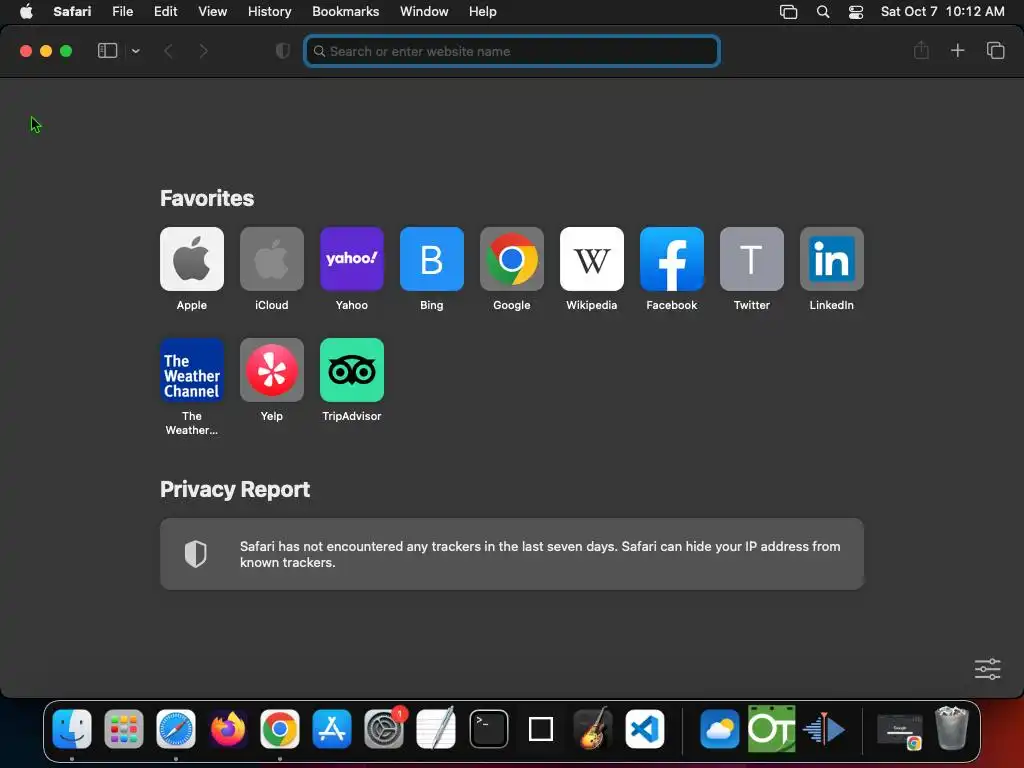Show the tab overview
The image size is (1024, 768).
click(x=995, y=50)
